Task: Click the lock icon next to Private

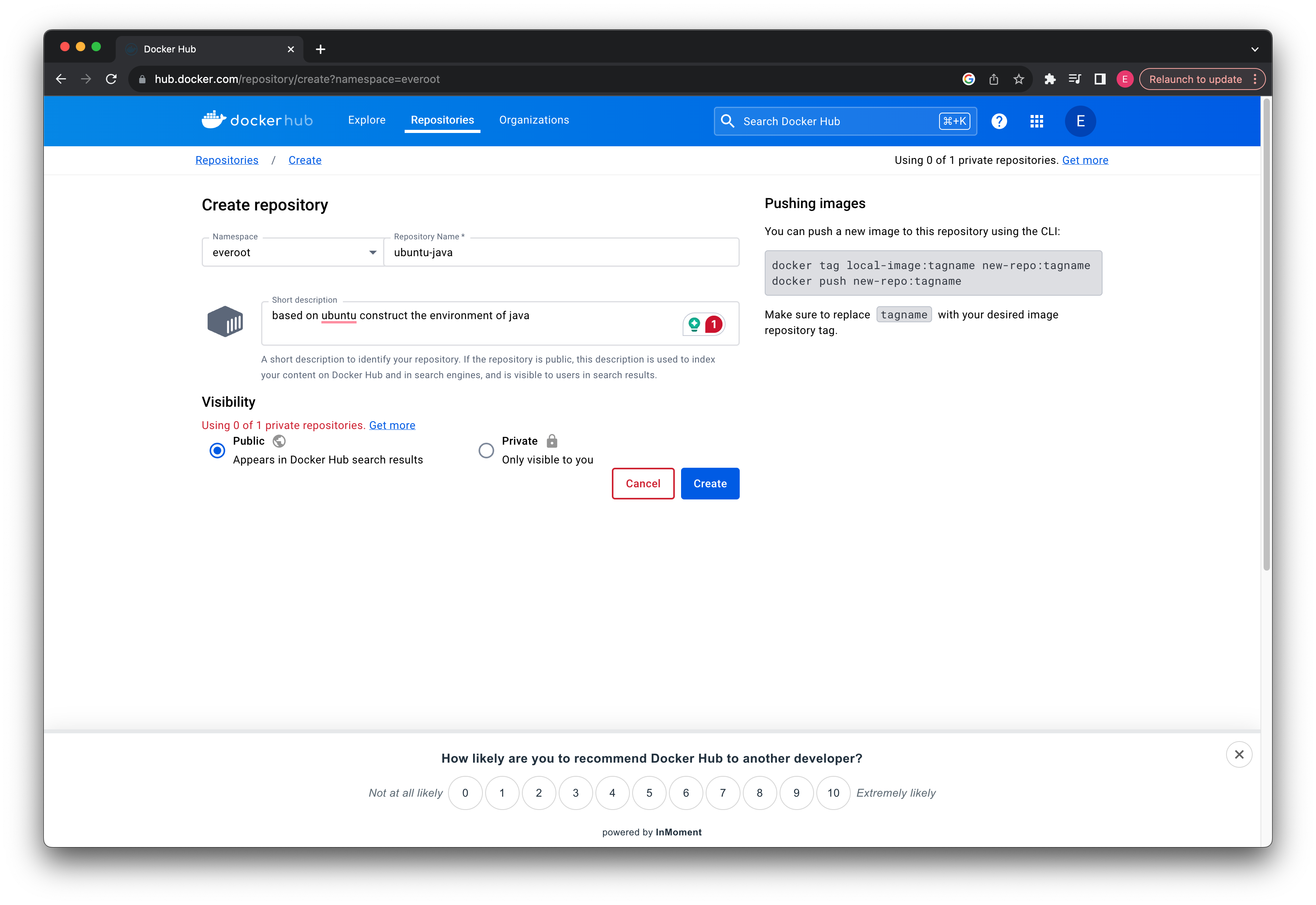Action: 551,441
